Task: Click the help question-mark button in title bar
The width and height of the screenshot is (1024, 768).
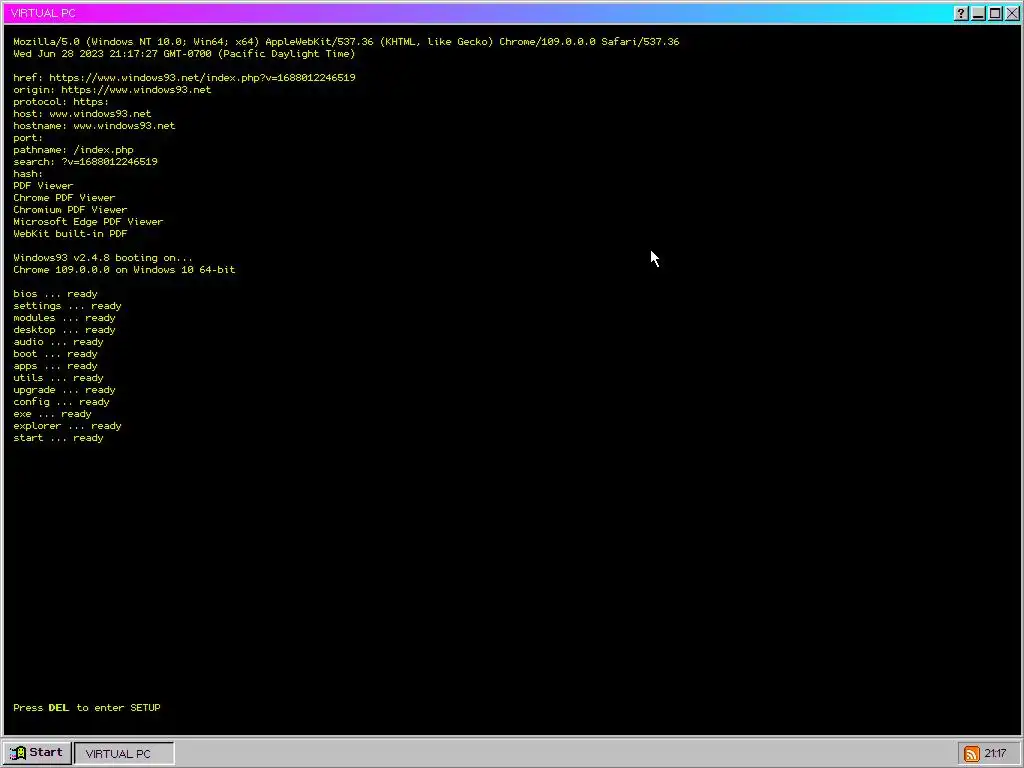Action: pos(961,13)
